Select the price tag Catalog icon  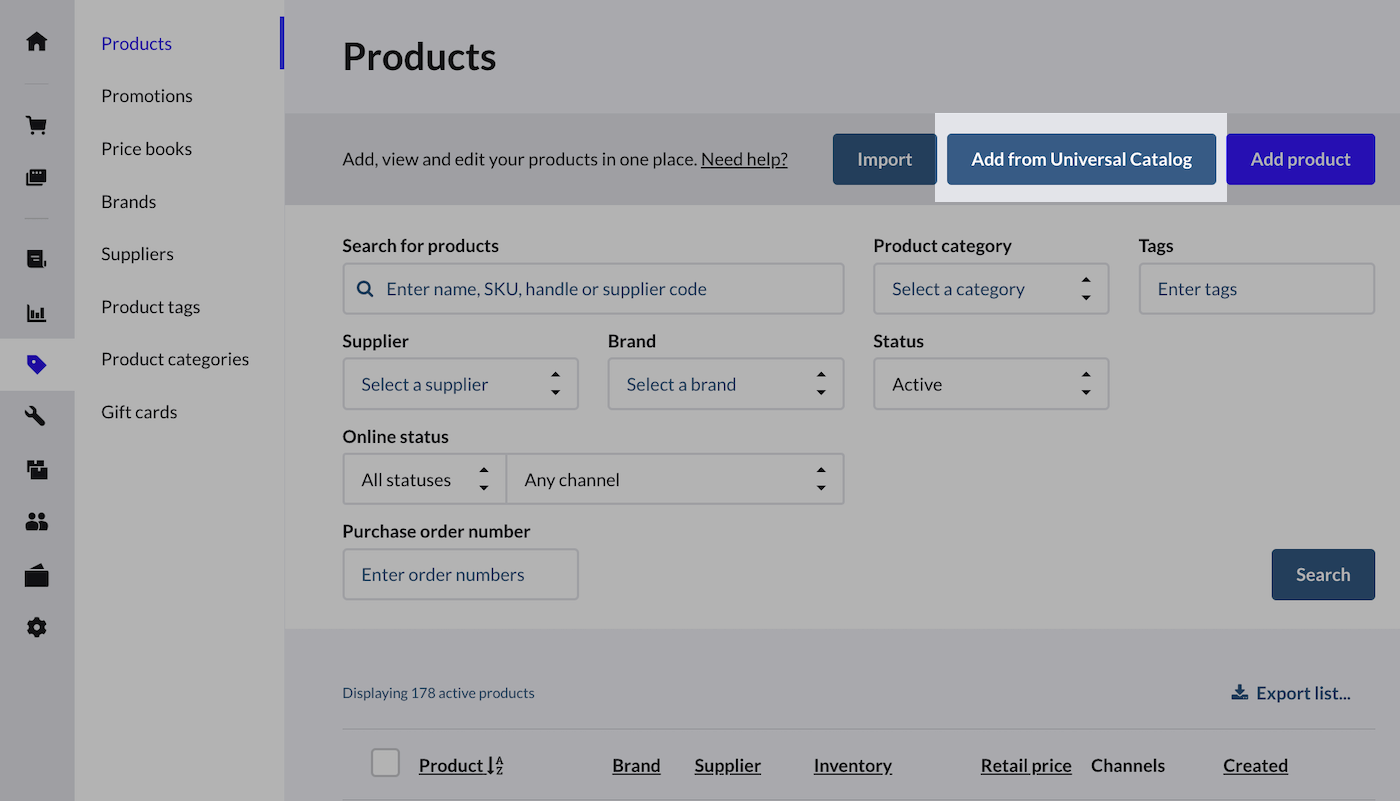pyautogui.click(x=37, y=365)
